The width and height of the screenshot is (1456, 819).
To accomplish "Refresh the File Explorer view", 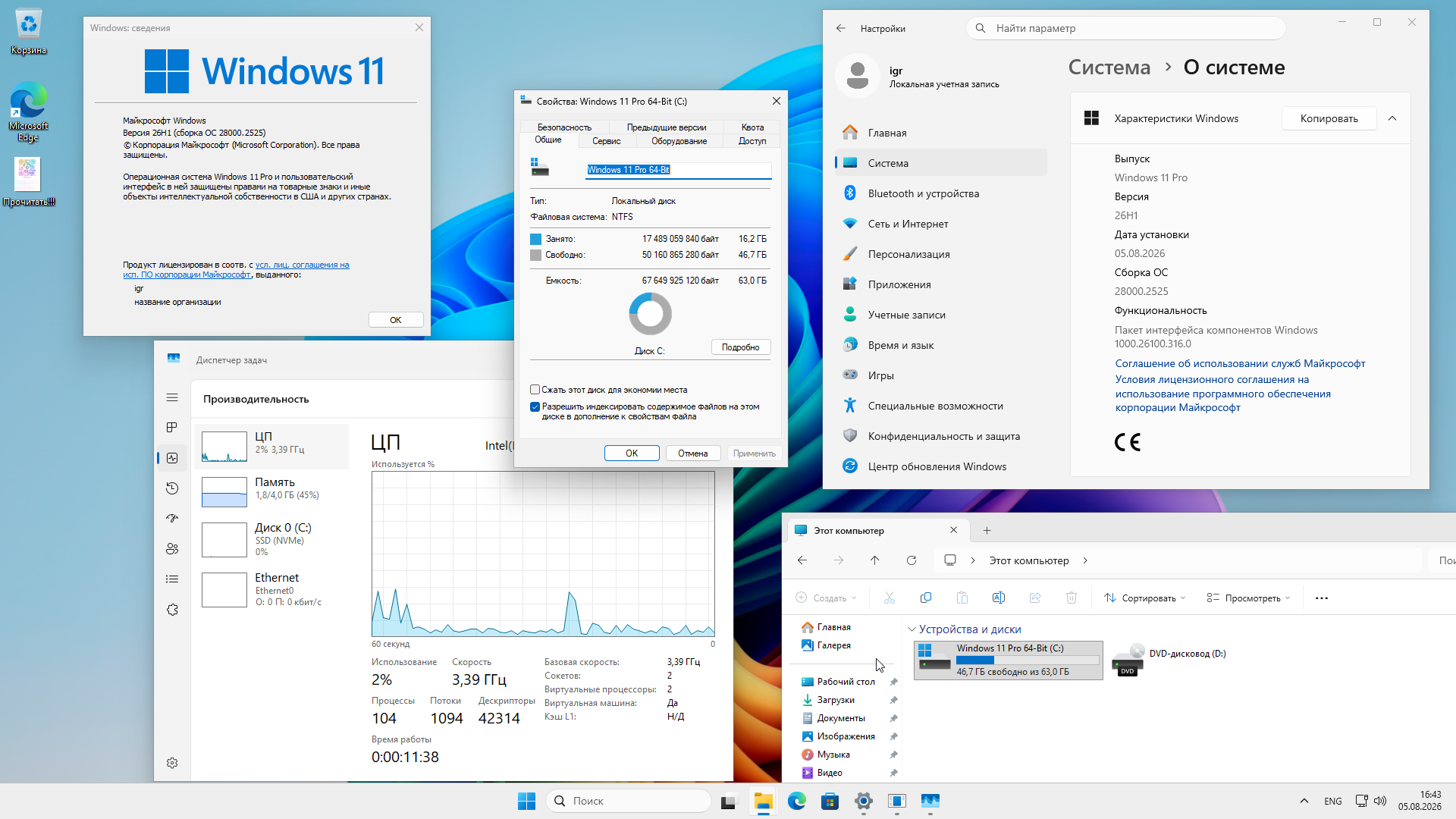I will (912, 560).
